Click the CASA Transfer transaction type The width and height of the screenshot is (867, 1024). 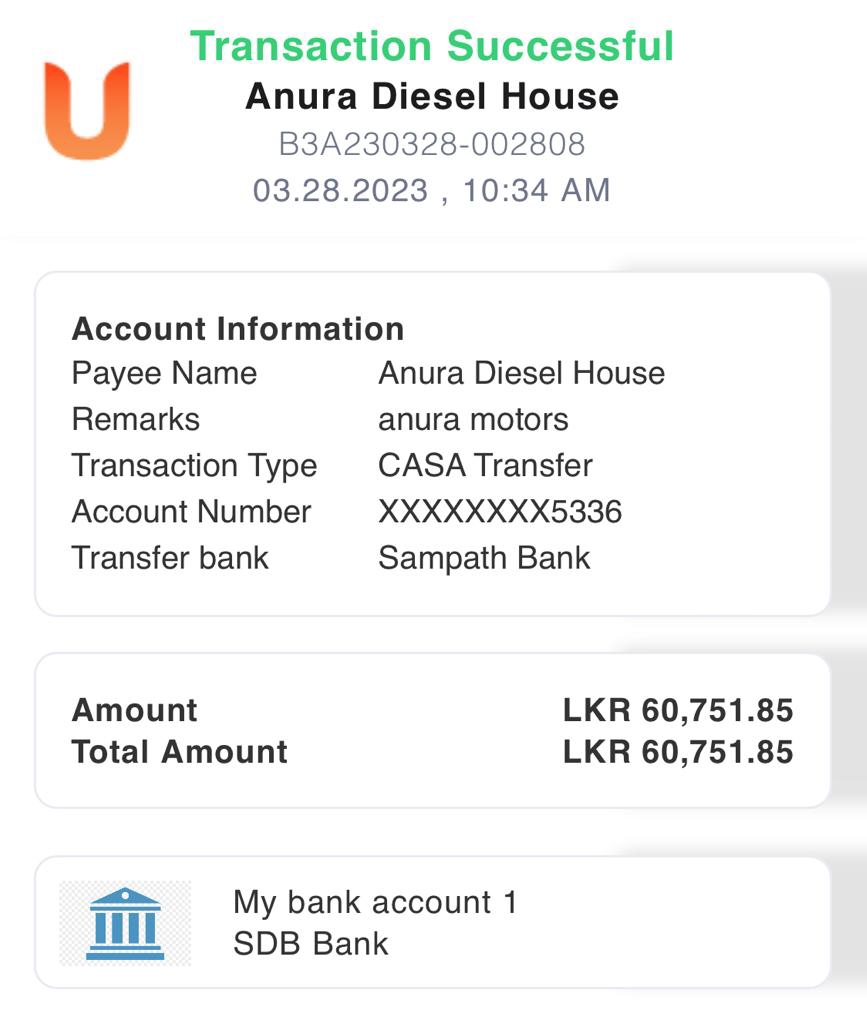pyautogui.click(x=485, y=465)
